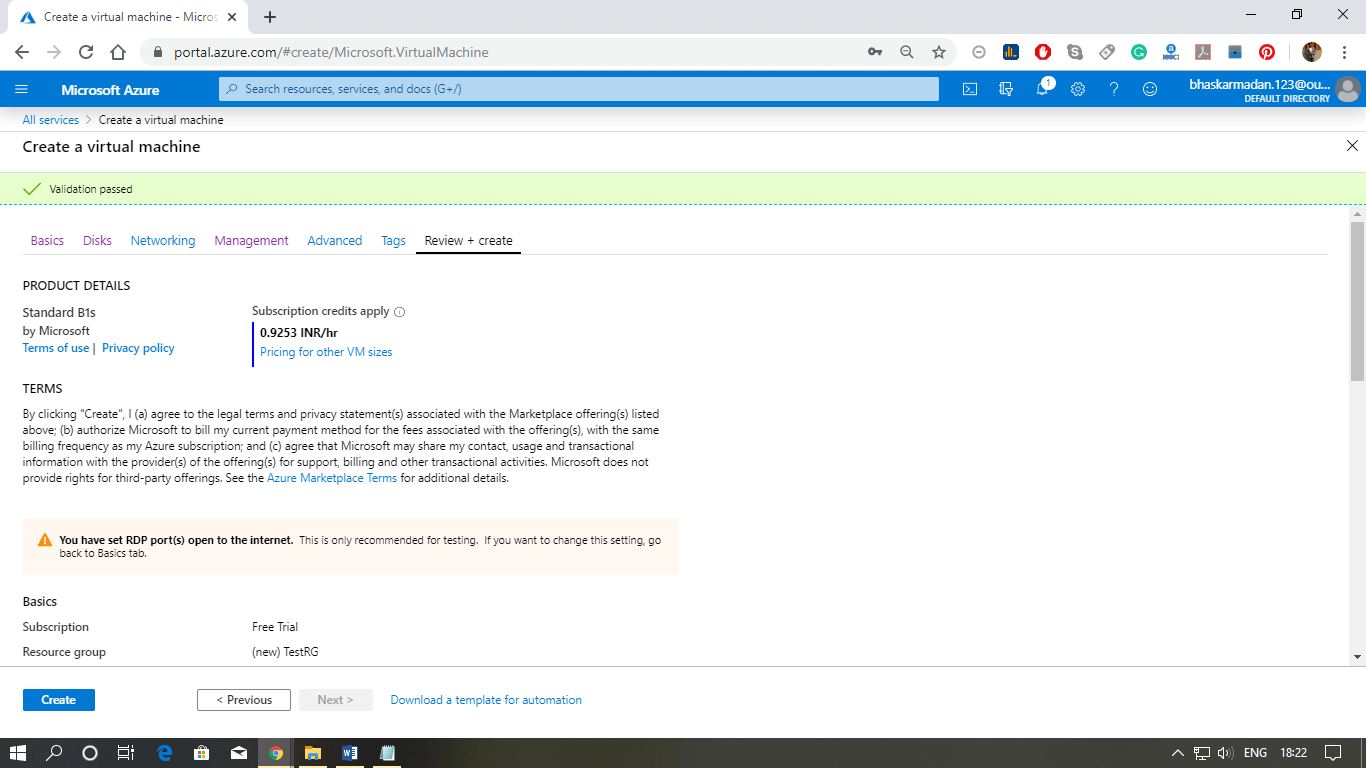The width and height of the screenshot is (1366, 768).
Task: Open portal settings gear
Action: point(1078,89)
